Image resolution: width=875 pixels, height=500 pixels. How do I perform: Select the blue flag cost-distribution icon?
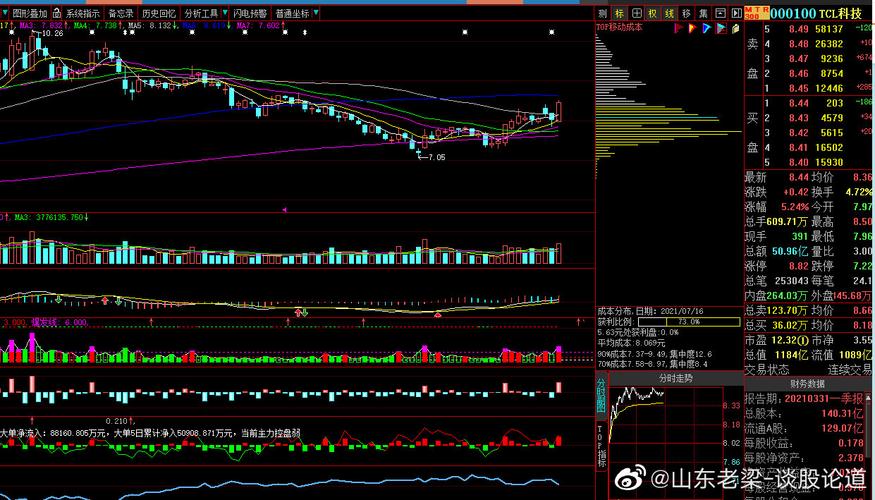coord(706,28)
